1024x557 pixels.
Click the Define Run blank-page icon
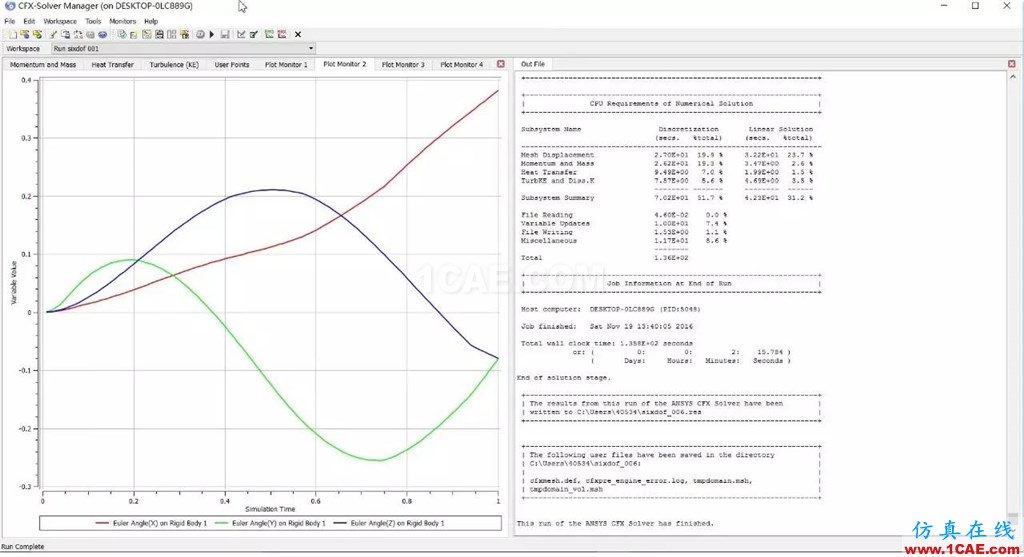point(13,35)
